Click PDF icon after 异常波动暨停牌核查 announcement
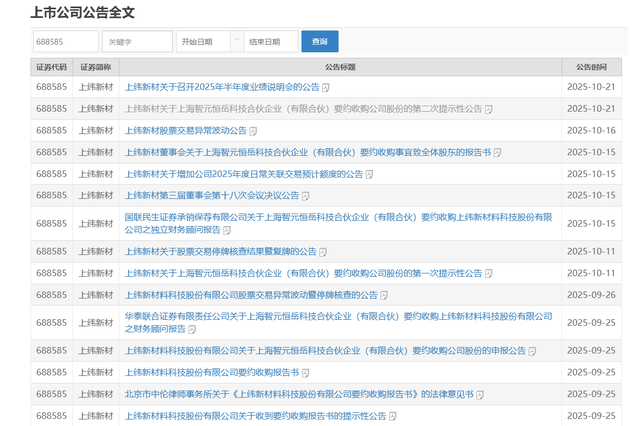640x426 pixels. coord(384,295)
